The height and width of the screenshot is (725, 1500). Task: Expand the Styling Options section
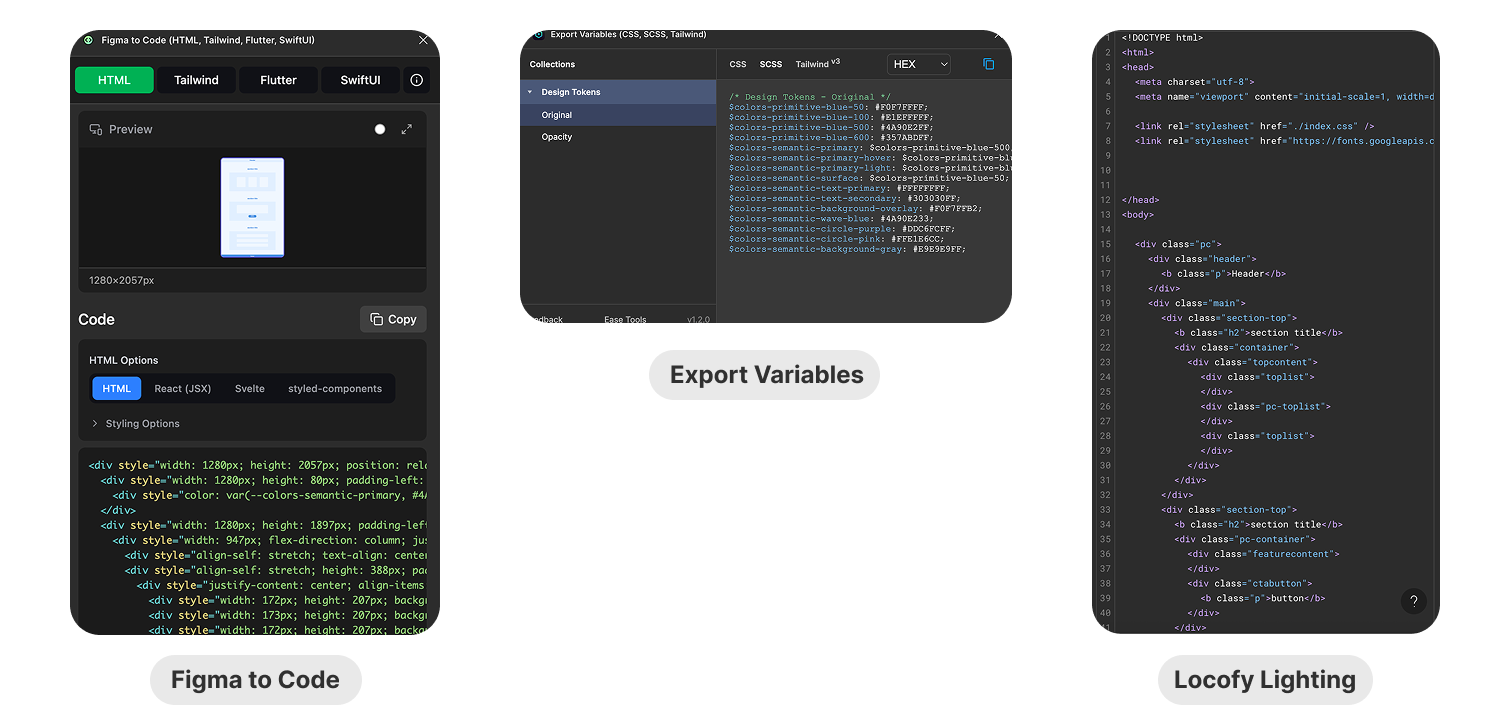tap(136, 424)
